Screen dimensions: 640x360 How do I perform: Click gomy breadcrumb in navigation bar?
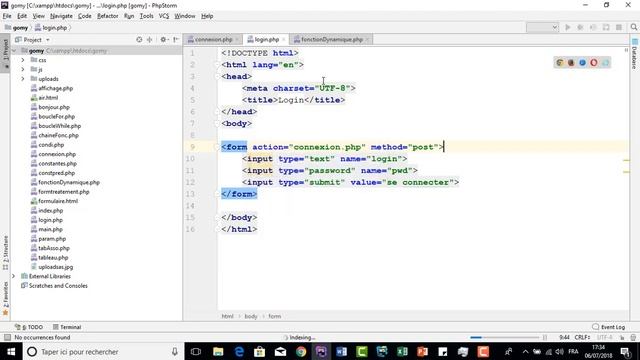[x=17, y=28]
